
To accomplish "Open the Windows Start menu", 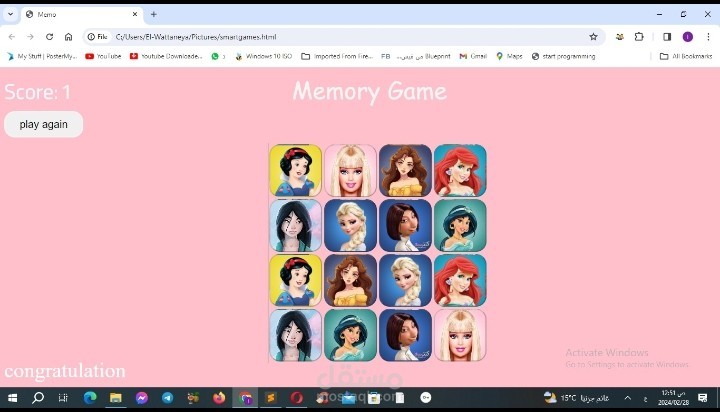I will (x=12, y=398).
